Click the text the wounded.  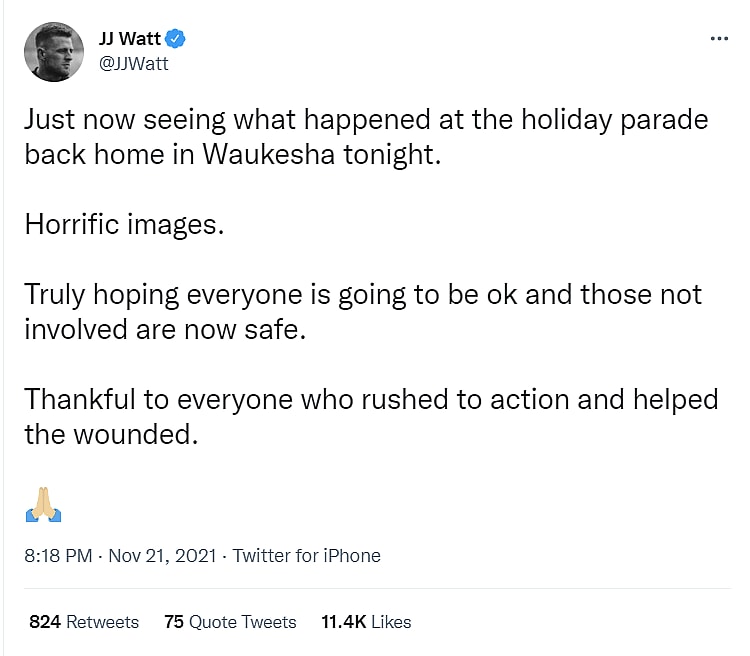coord(110,434)
